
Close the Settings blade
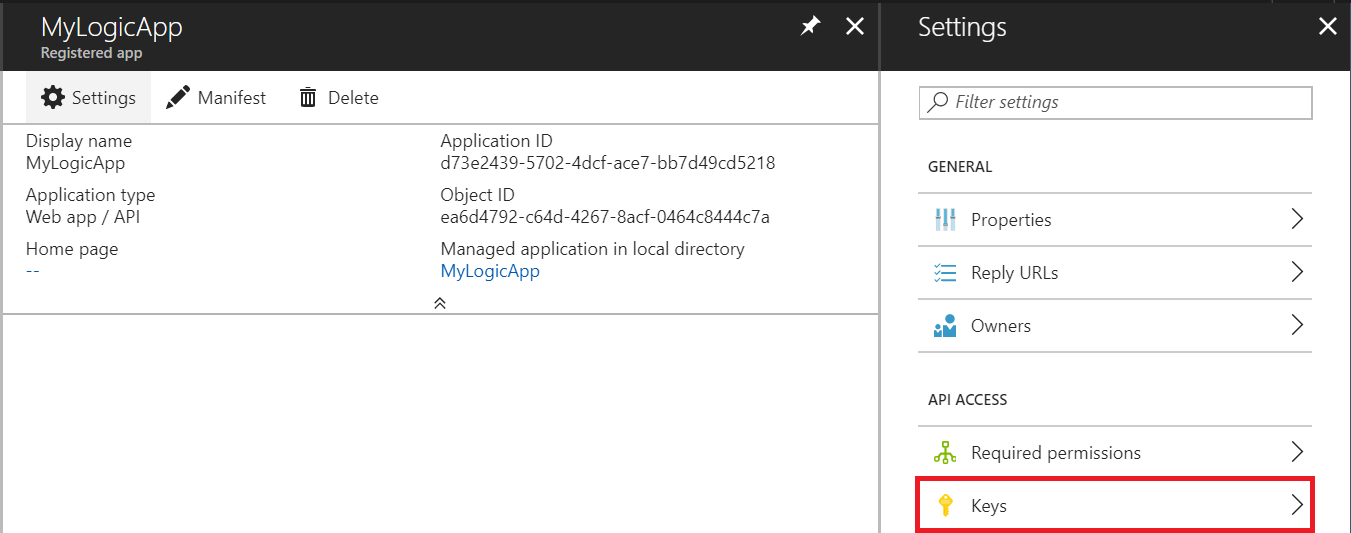click(1328, 27)
